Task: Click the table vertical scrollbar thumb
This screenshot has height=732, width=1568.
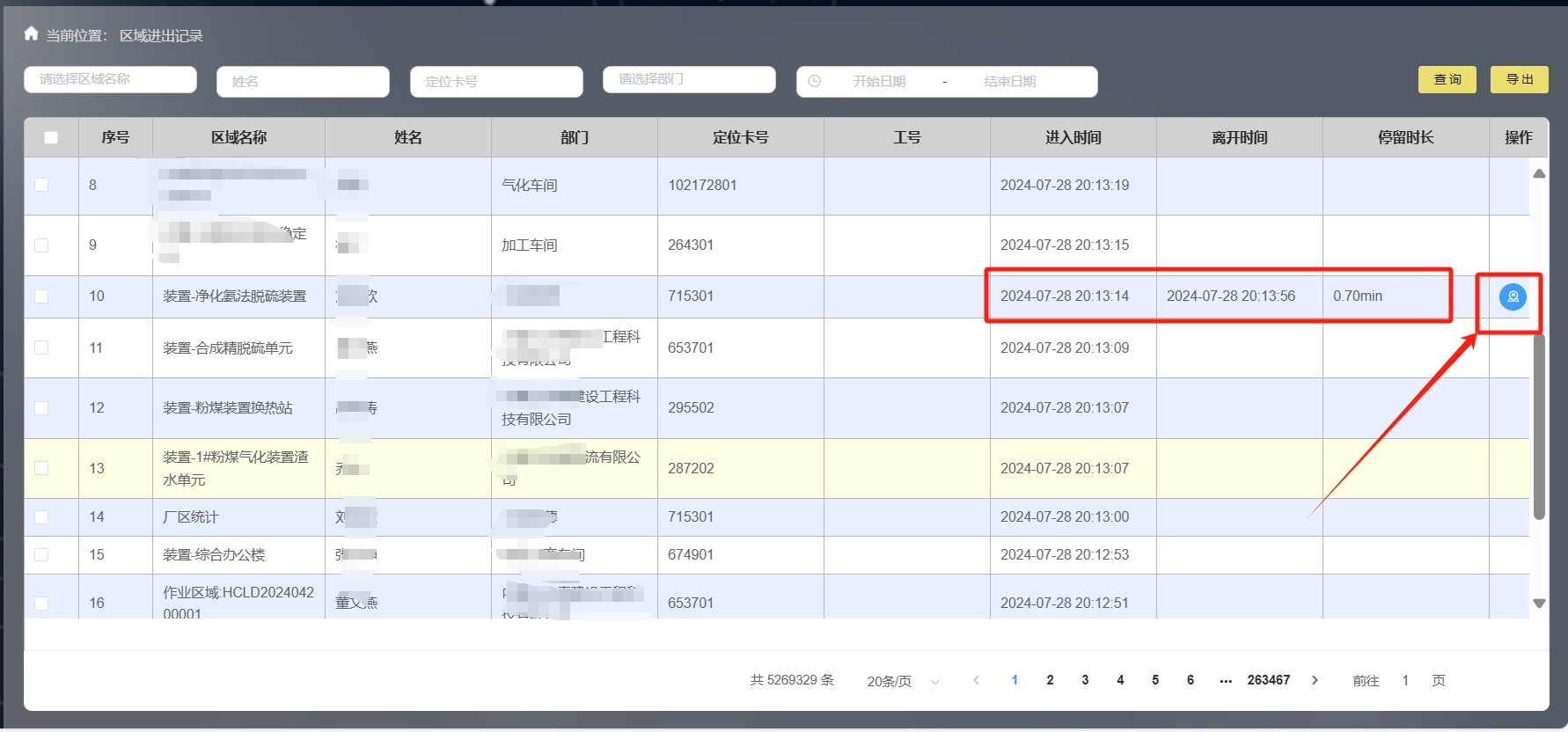Action: 1539,426
